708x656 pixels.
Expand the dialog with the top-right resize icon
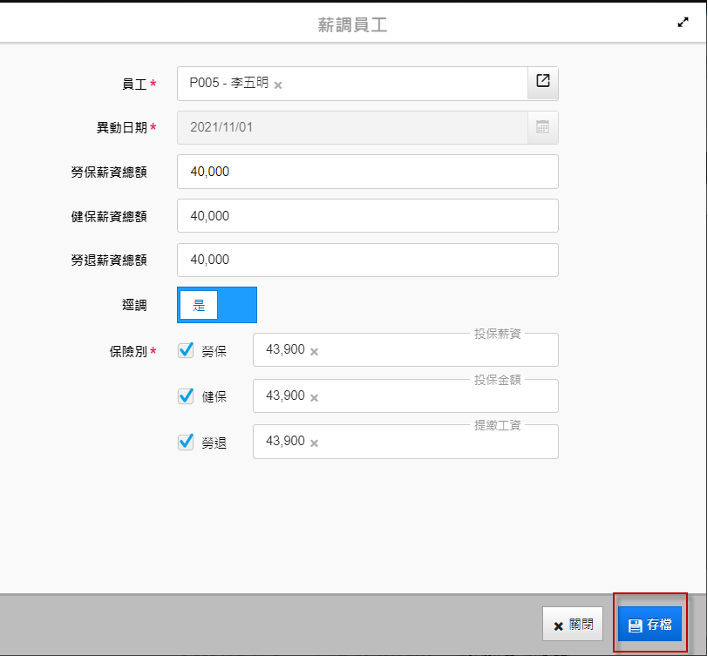[683, 23]
